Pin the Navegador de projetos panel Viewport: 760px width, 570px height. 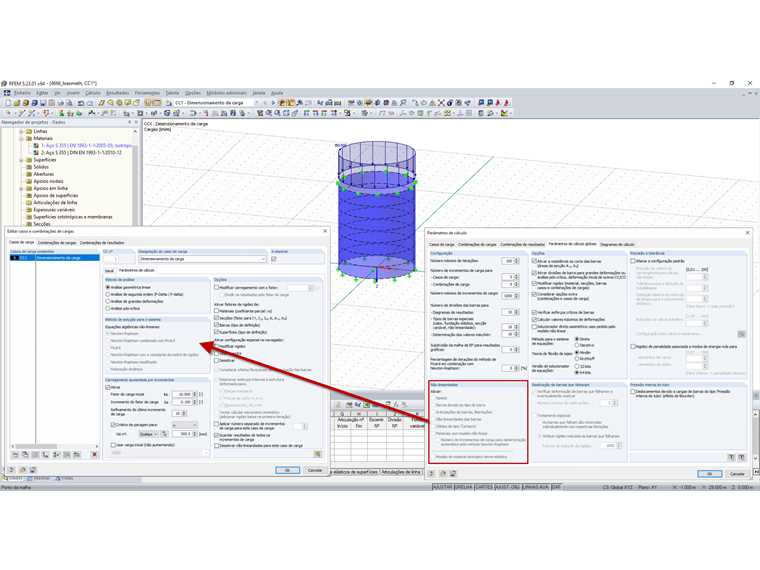[129, 122]
